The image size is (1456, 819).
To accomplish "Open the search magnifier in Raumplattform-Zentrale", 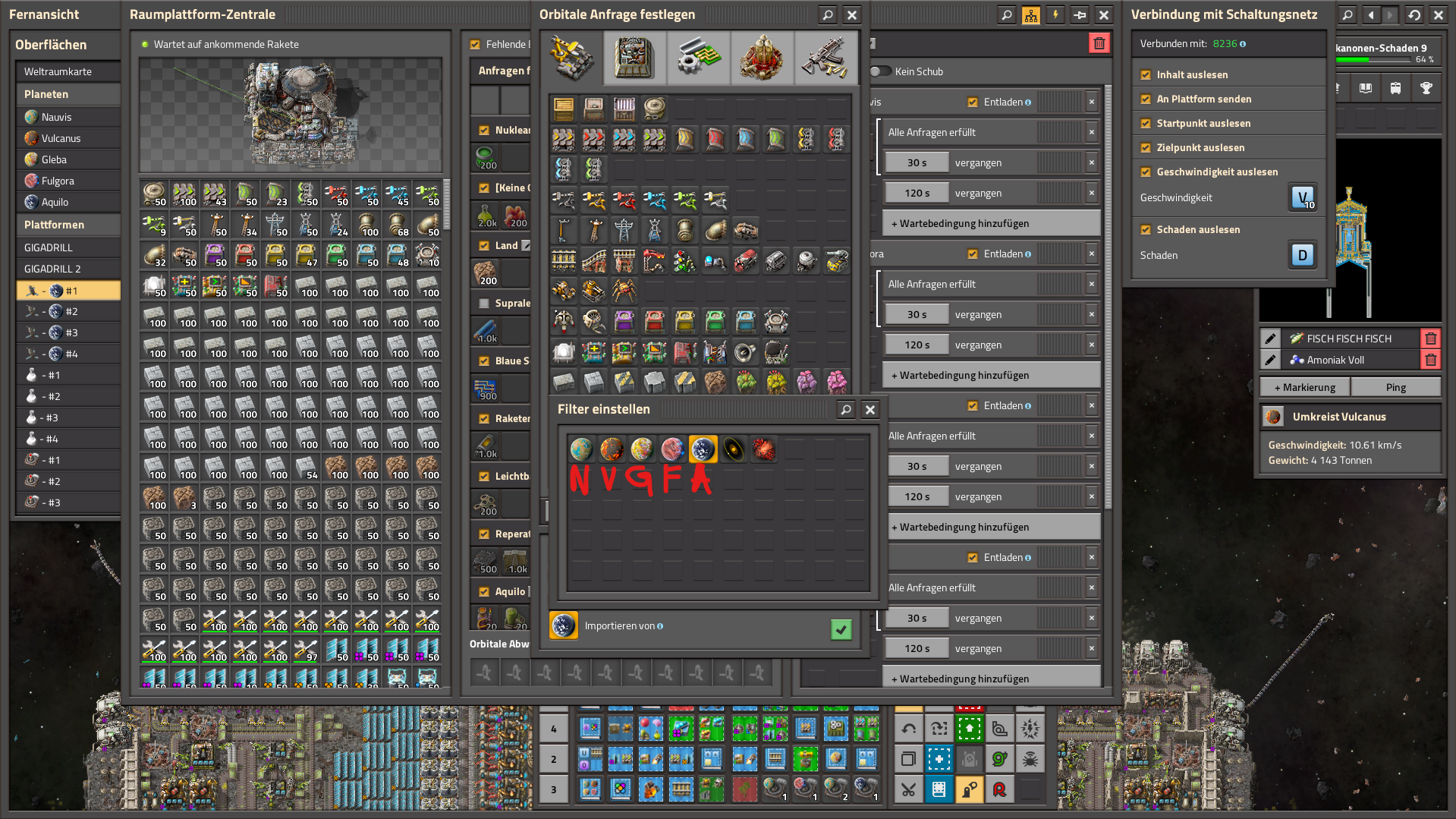I will [1007, 14].
